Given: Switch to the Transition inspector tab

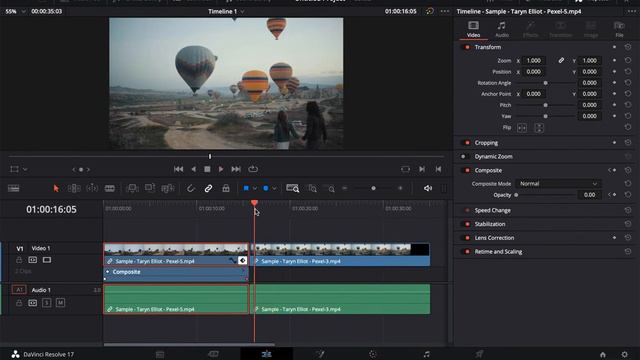Looking at the screenshot, I should point(560,30).
